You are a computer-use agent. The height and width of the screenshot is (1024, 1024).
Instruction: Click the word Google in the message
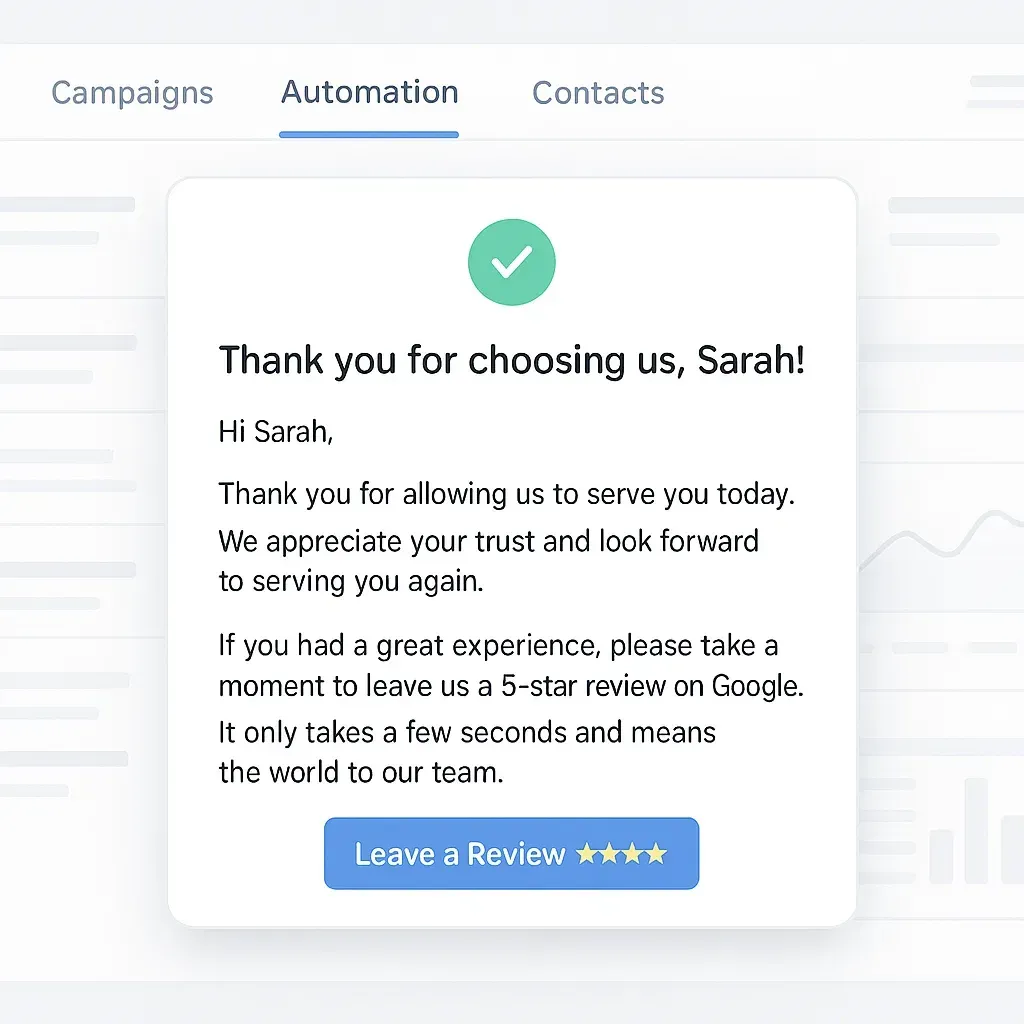click(x=756, y=686)
